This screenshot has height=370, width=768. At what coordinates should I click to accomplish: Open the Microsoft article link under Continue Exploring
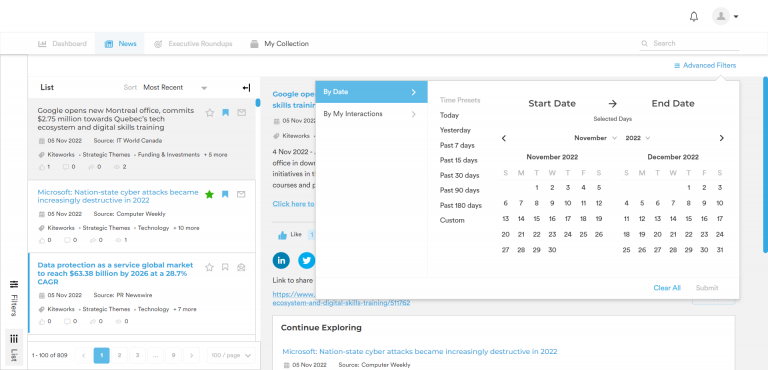pyautogui.click(x=420, y=351)
